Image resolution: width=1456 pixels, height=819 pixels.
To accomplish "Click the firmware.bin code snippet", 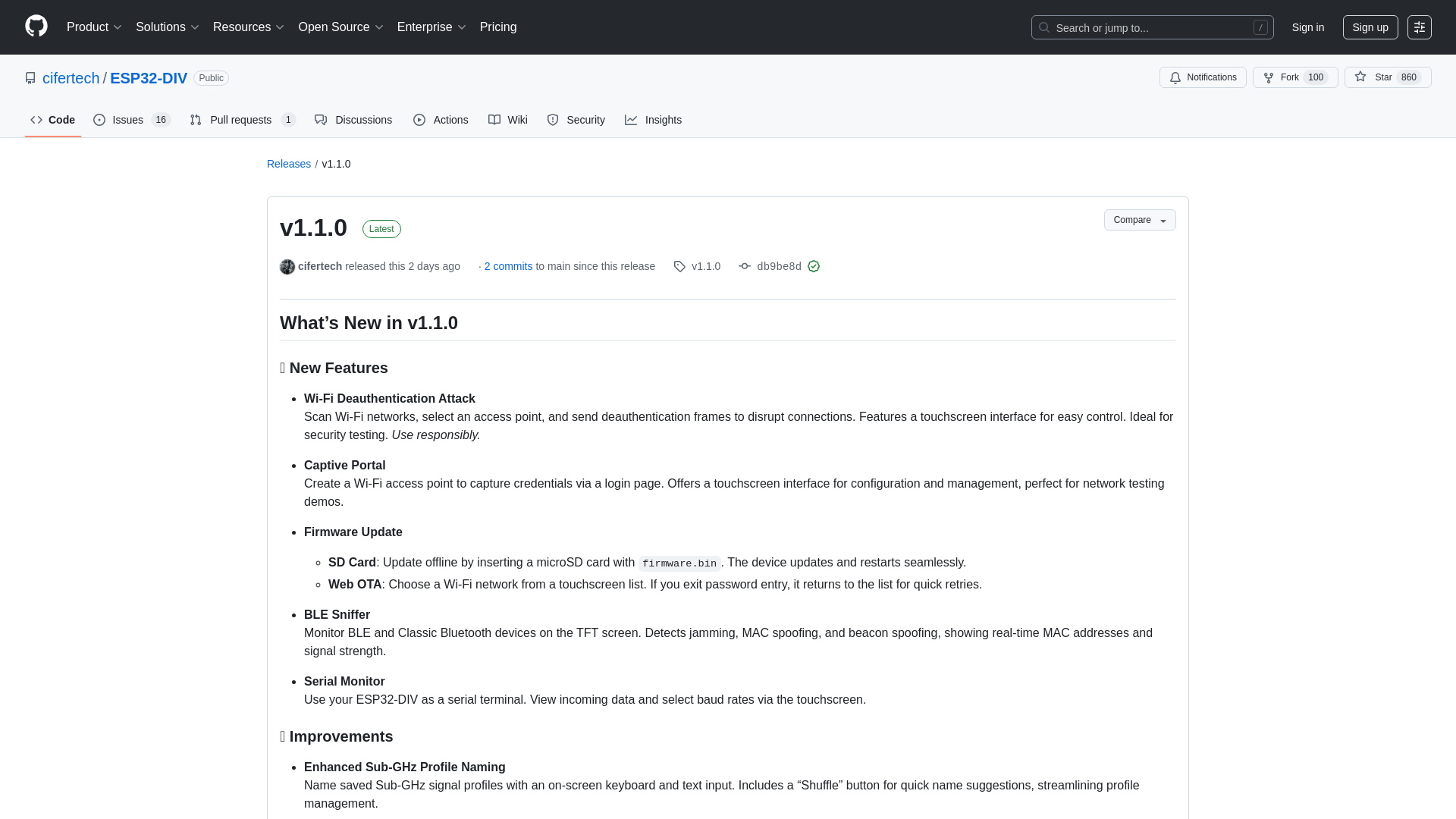I will point(679,563).
